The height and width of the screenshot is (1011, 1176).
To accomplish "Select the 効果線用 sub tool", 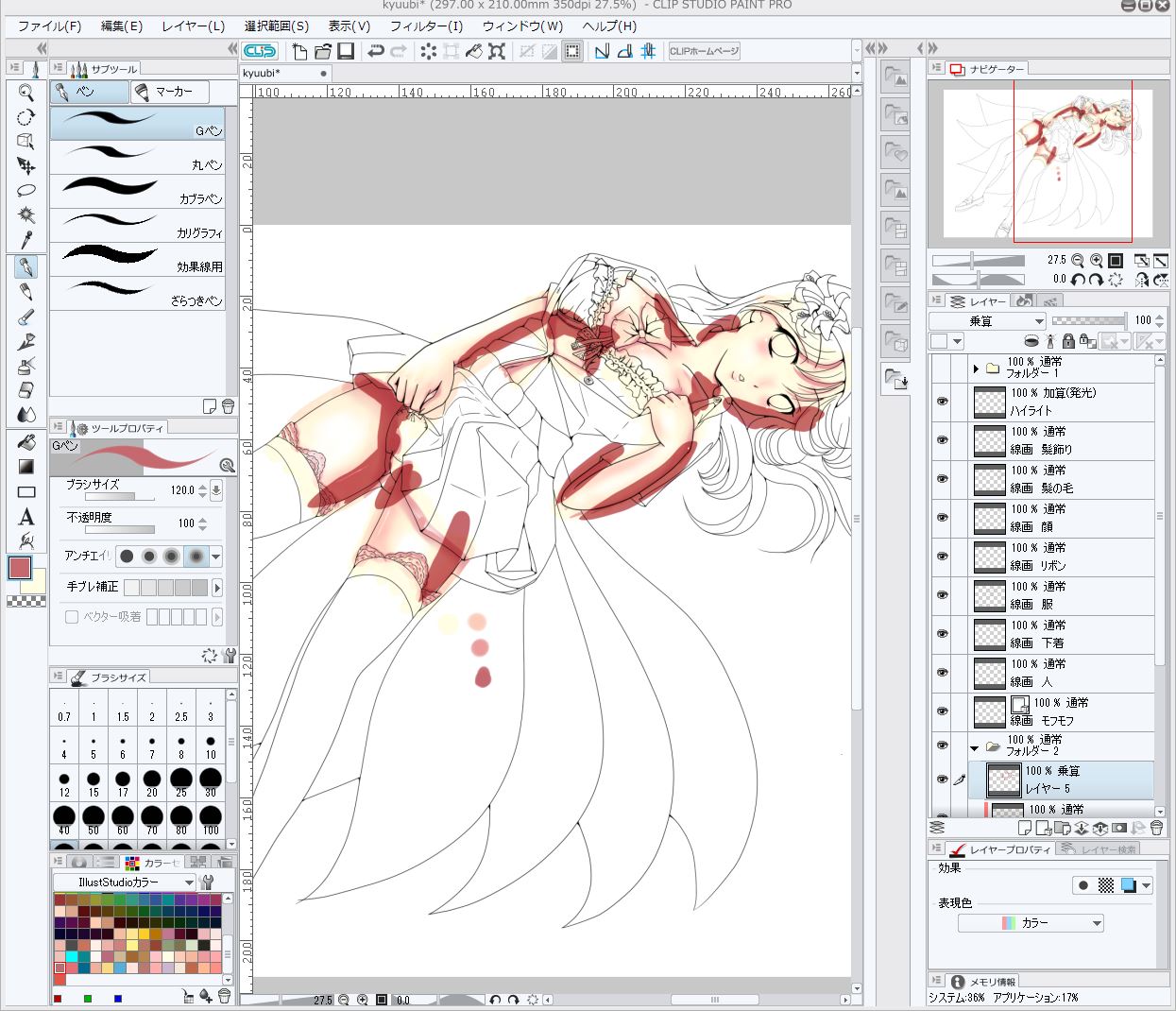I will 138,258.
